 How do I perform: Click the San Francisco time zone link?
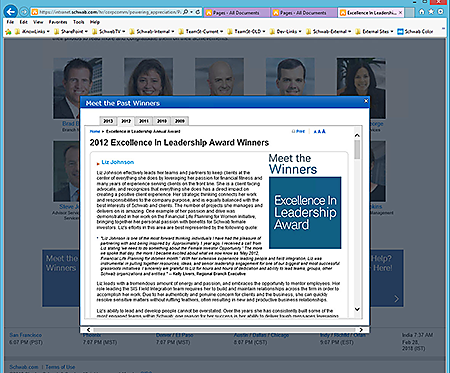pyautogui.click(x=26, y=335)
